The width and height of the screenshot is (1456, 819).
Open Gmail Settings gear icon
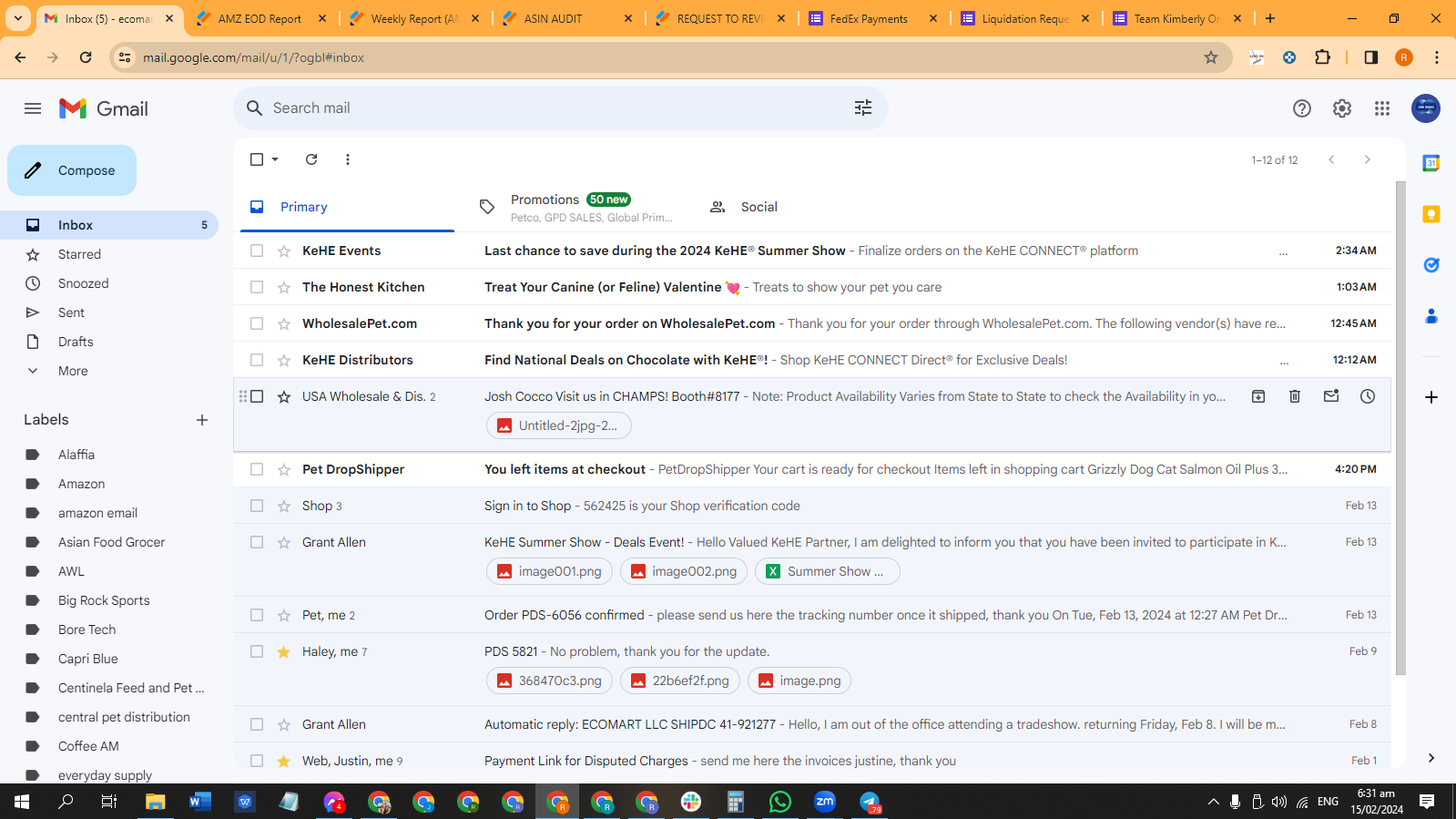point(1342,108)
